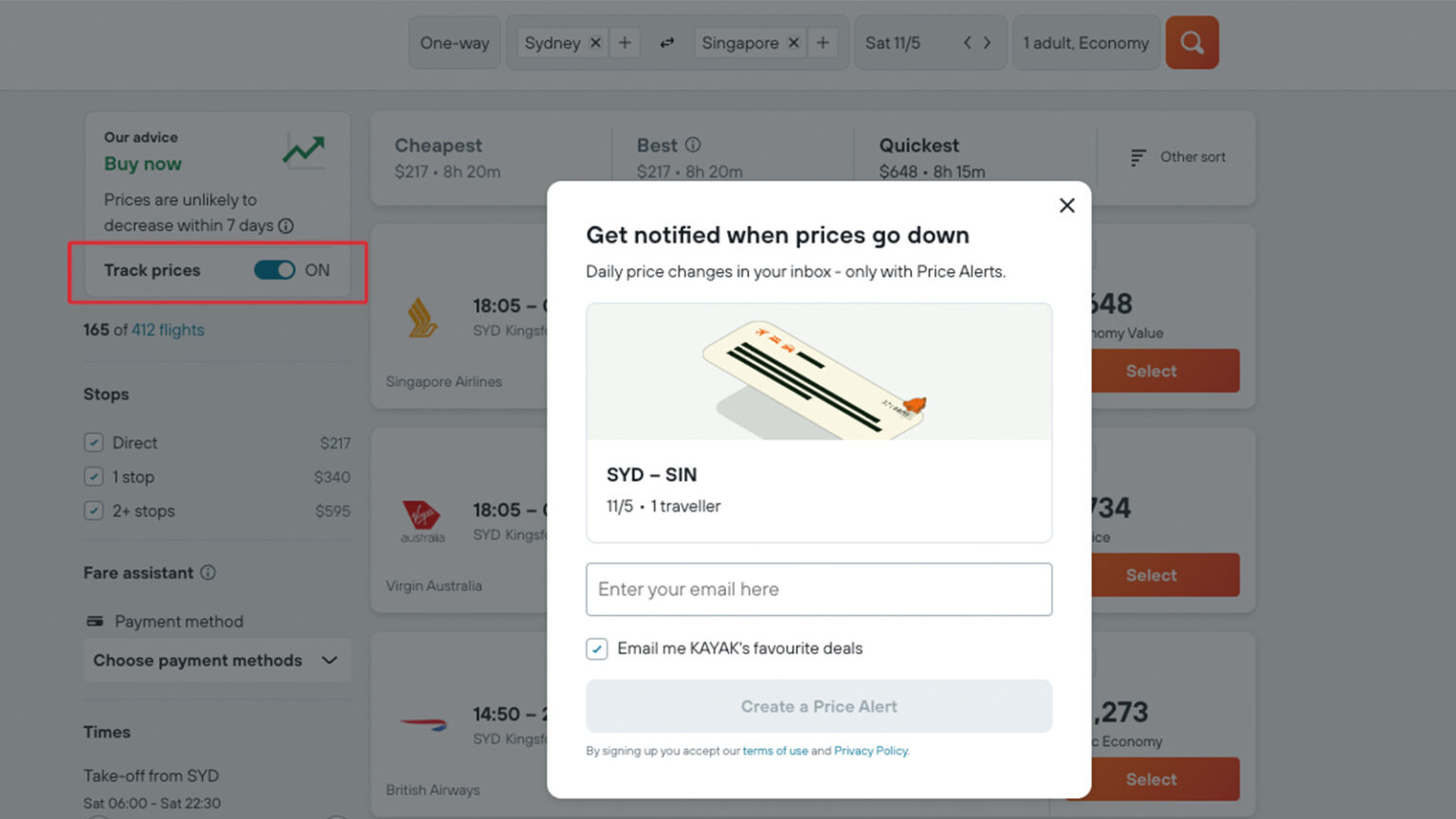The height and width of the screenshot is (819, 1456).
Task: Click the info icon beside Best
Action: tap(692, 144)
